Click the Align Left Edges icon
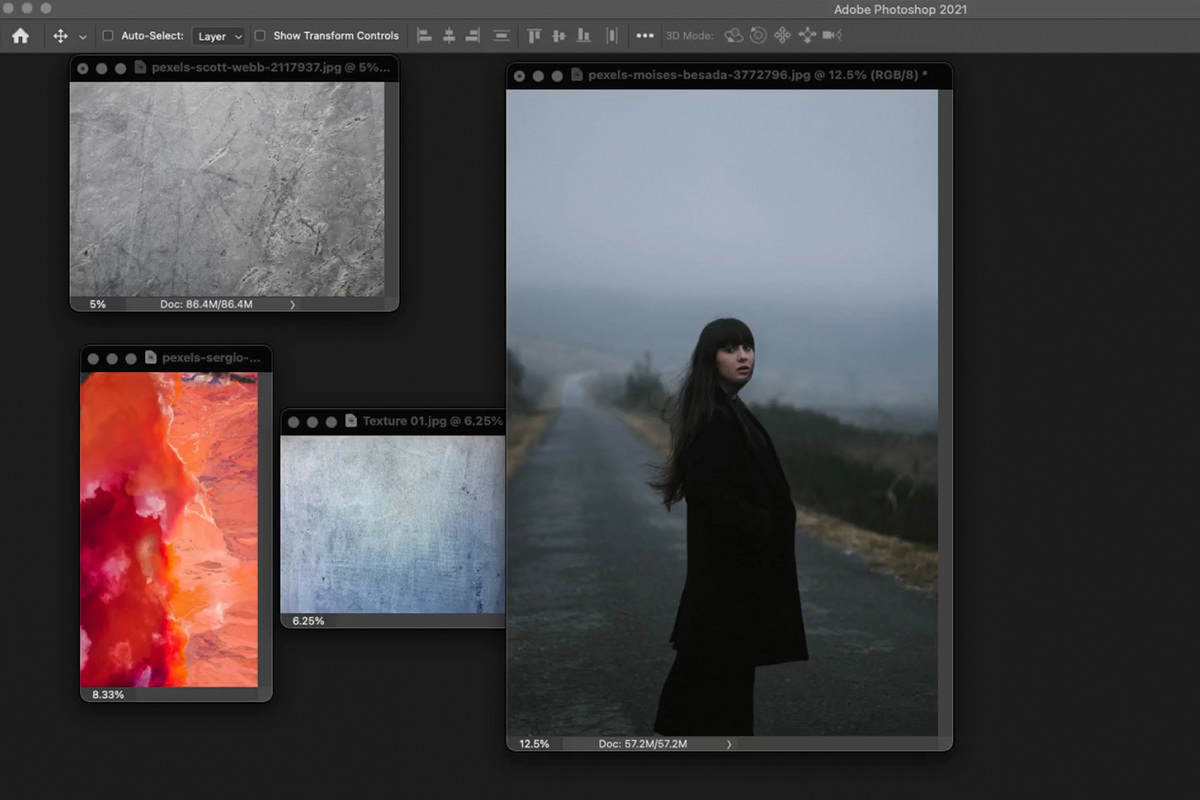 423,35
